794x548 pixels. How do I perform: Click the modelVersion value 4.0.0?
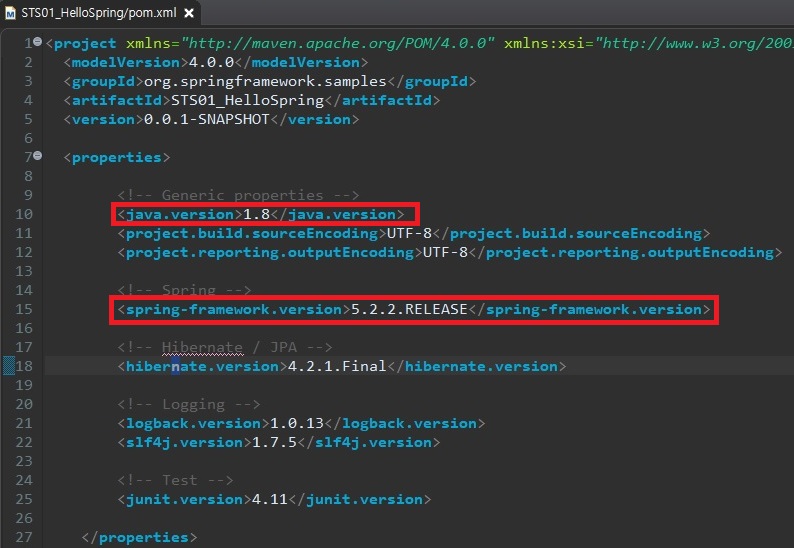[x=211, y=62]
